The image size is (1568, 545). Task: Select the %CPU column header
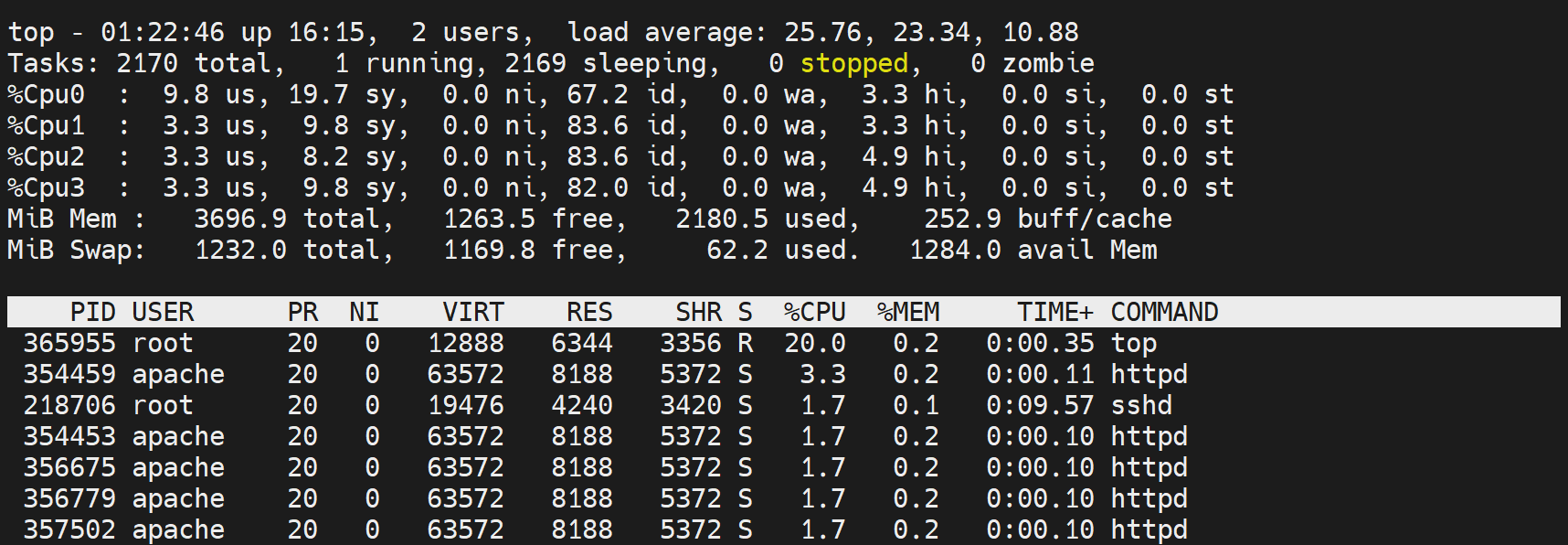tap(814, 312)
